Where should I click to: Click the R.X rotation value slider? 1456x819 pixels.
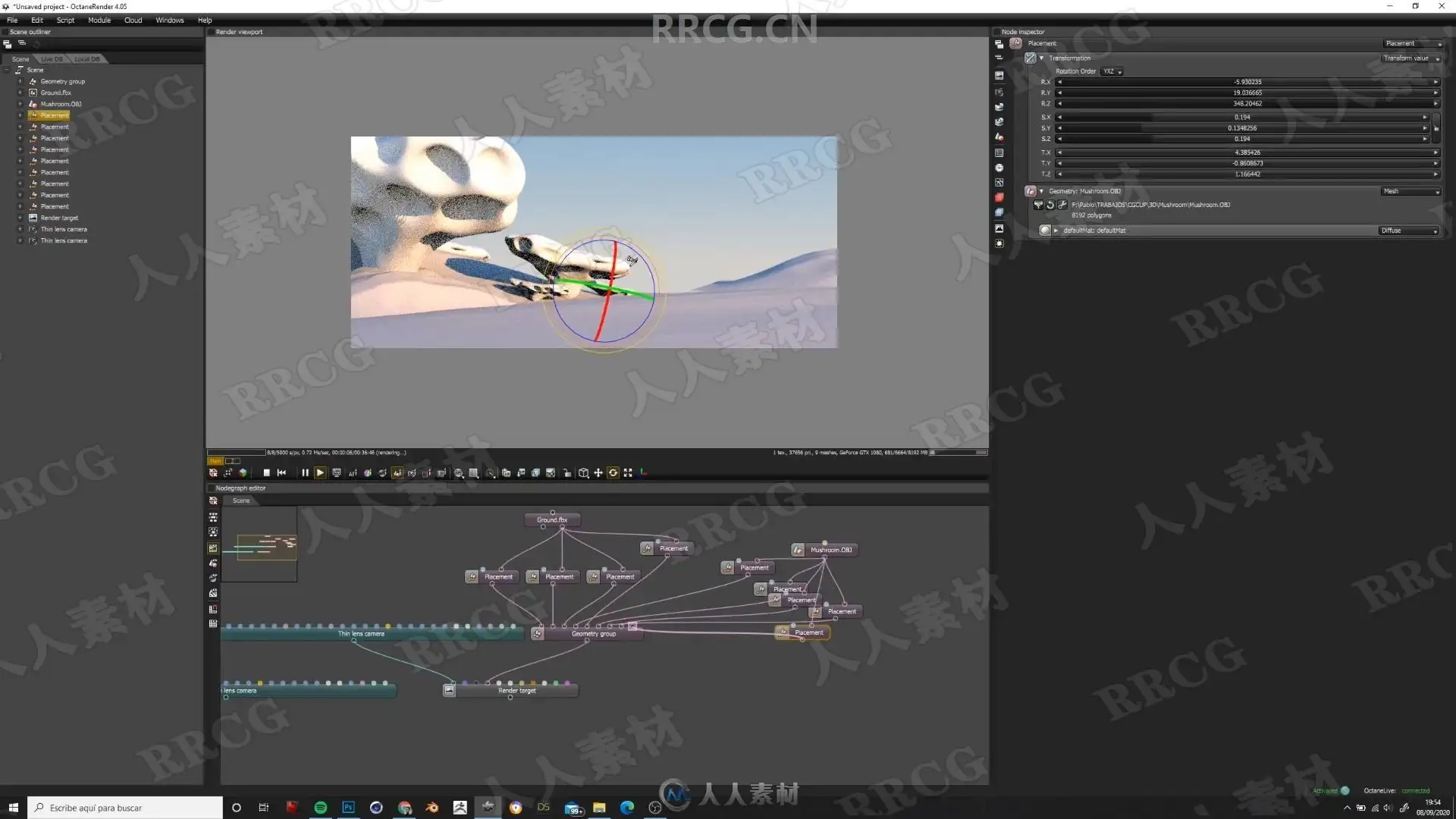pos(1247,82)
